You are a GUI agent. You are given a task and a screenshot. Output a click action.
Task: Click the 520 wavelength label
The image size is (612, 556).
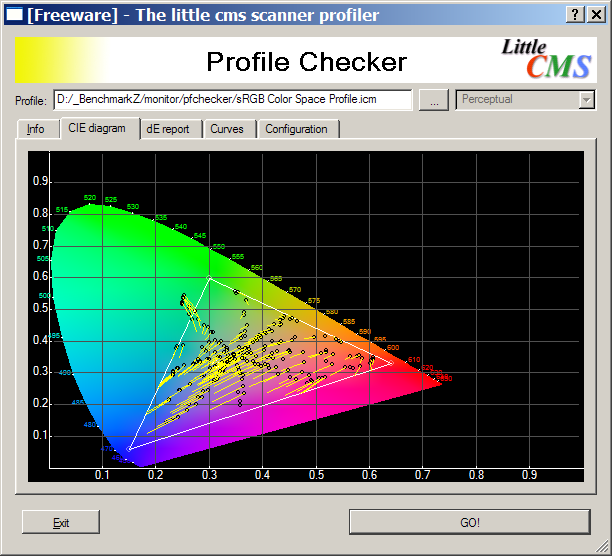click(x=90, y=198)
